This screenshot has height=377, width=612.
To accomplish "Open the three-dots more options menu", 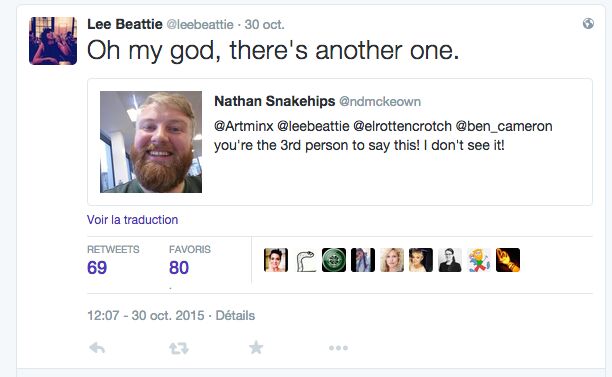I will pos(338,348).
